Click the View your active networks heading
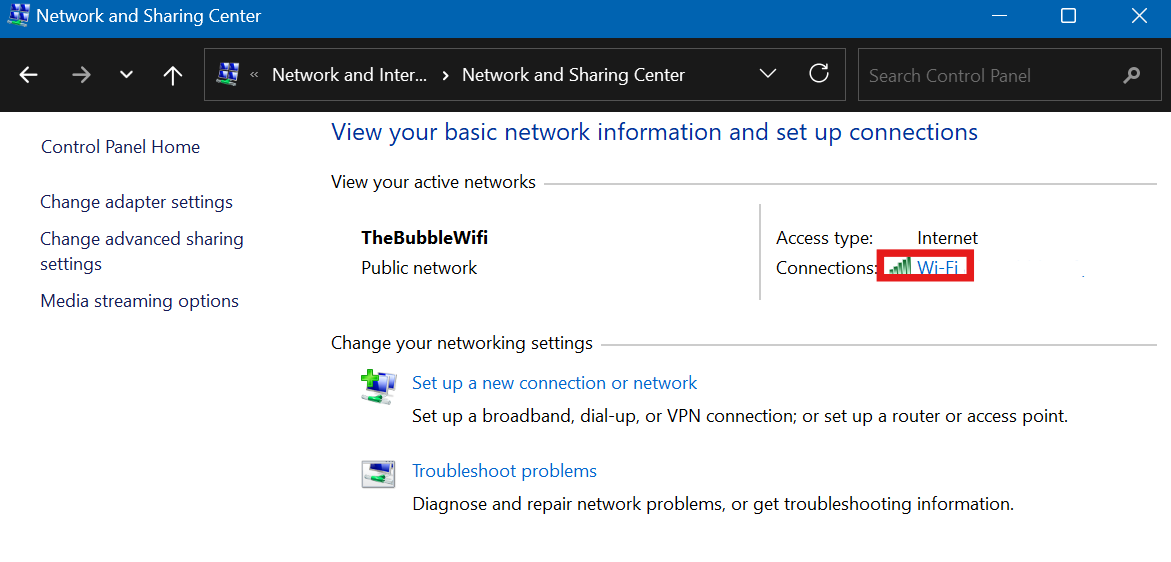The width and height of the screenshot is (1171, 562). [x=433, y=182]
